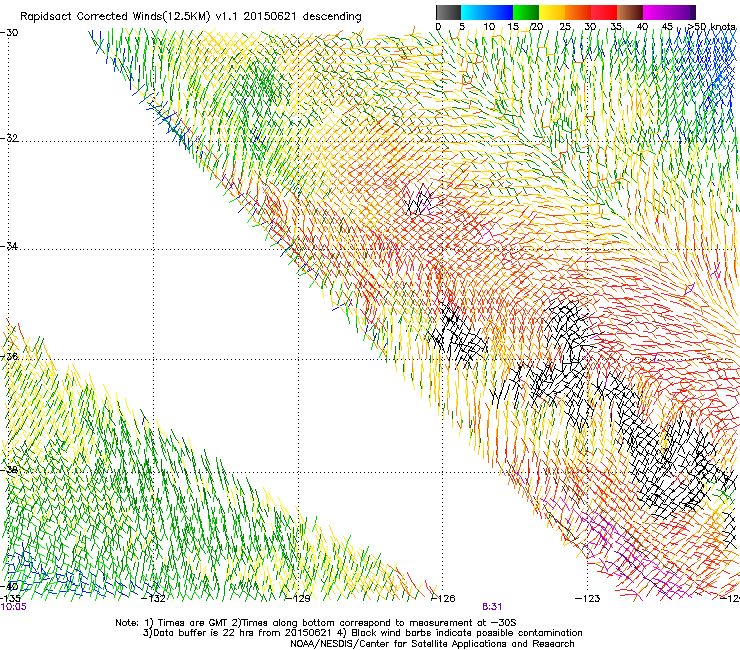Click the '20150621 descending' date text in title
Screen dimensions: 740x650
[302, 17]
